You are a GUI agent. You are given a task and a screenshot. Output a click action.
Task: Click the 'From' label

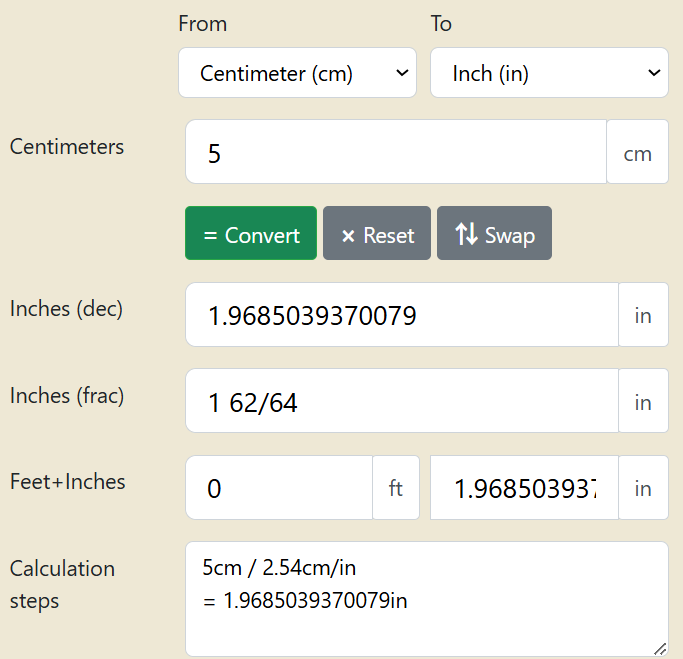(x=203, y=24)
